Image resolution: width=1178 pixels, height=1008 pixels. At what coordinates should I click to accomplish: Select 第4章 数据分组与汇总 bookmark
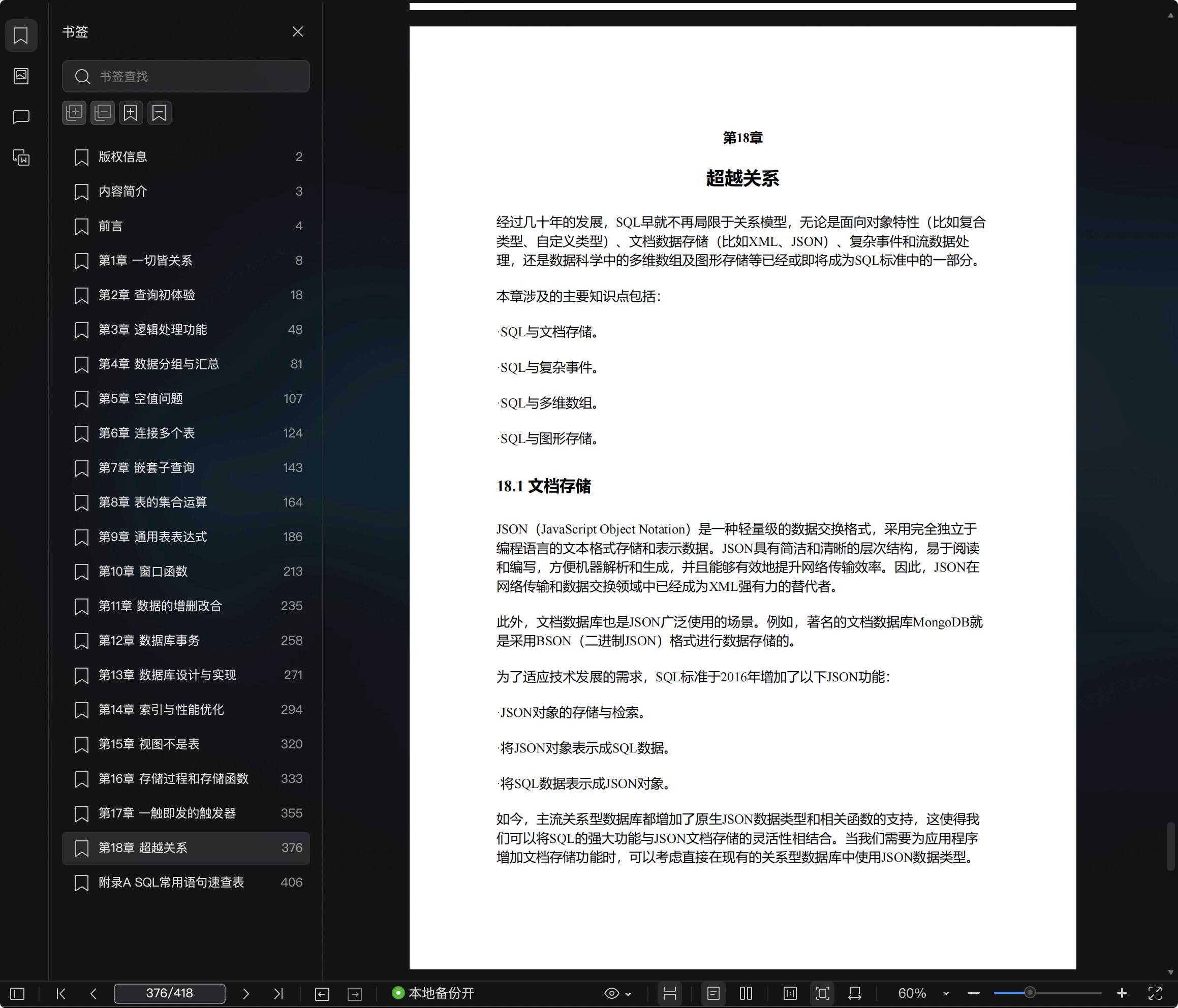point(186,364)
